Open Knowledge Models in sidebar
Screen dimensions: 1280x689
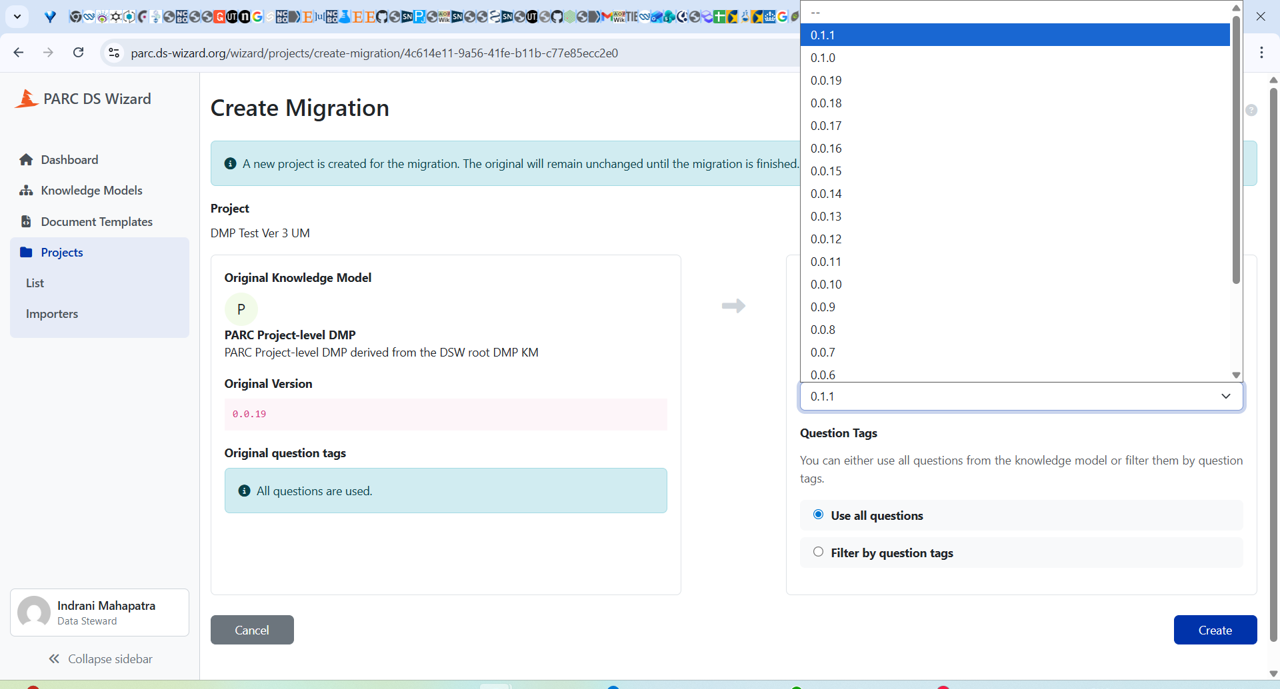[x=91, y=191]
